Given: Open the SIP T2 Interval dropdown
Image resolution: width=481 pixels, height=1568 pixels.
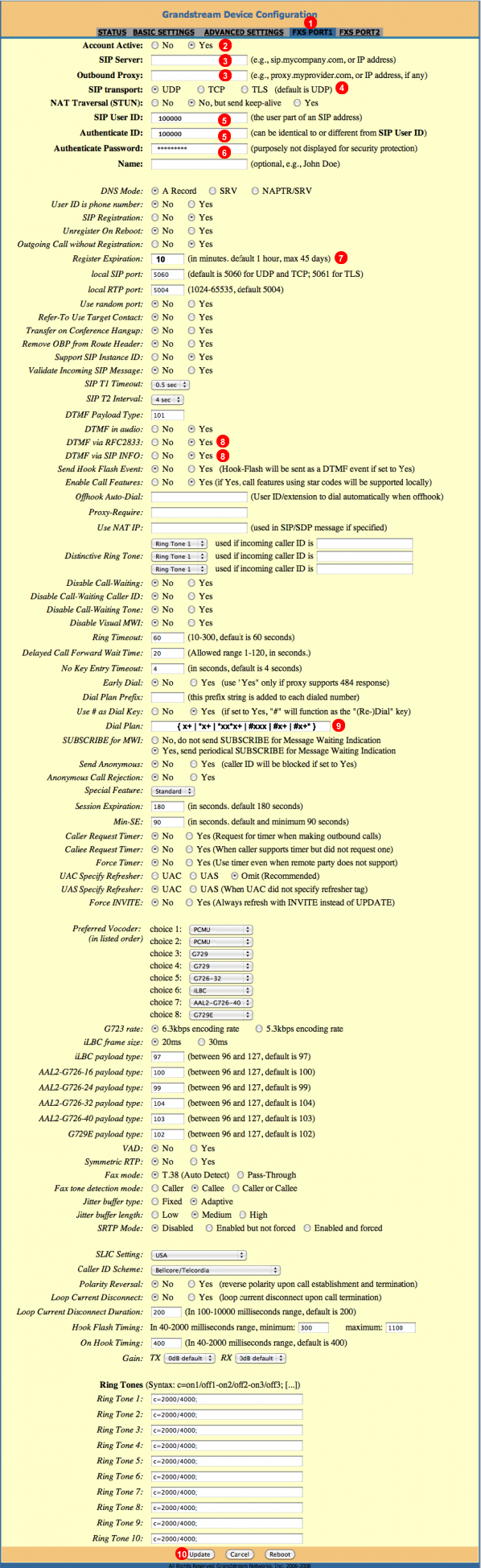Looking at the screenshot, I should click(167, 399).
